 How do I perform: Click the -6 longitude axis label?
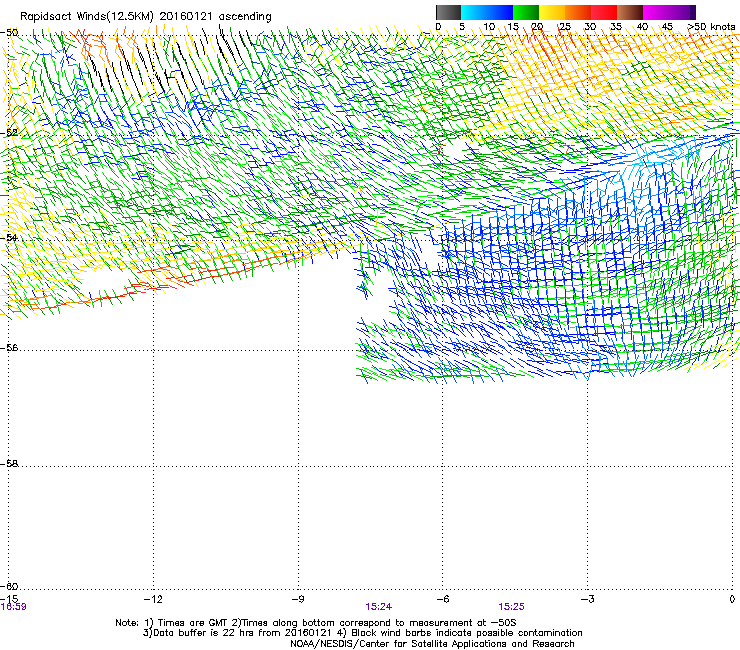[443, 599]
